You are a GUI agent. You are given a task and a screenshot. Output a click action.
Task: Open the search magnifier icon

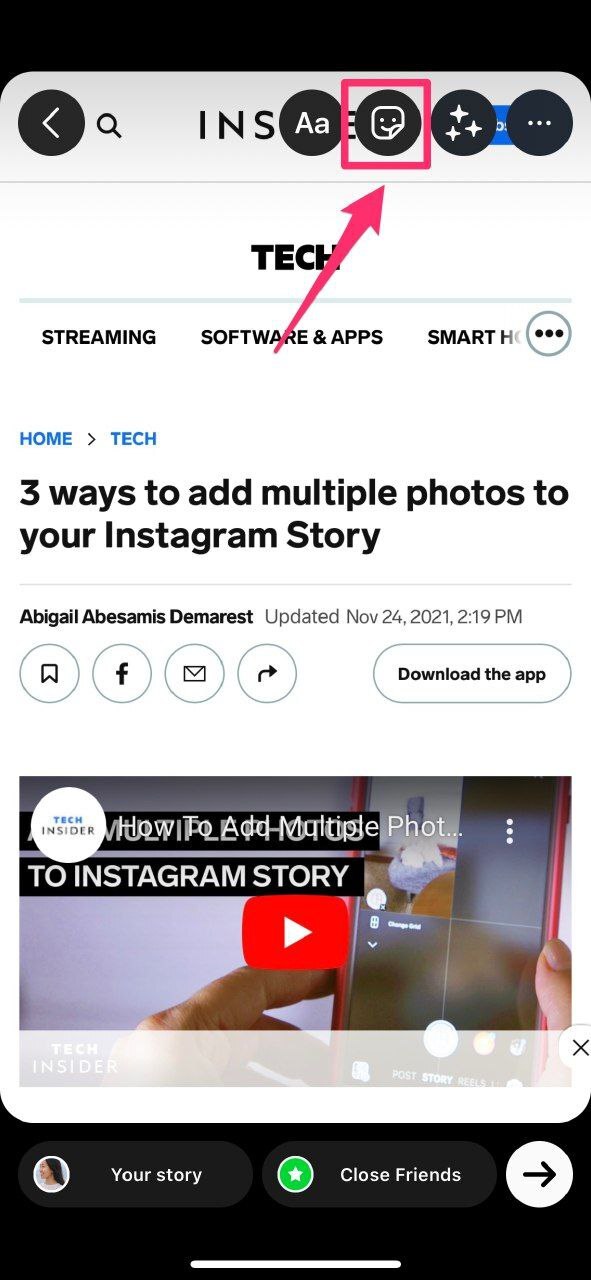pos(109,126)
